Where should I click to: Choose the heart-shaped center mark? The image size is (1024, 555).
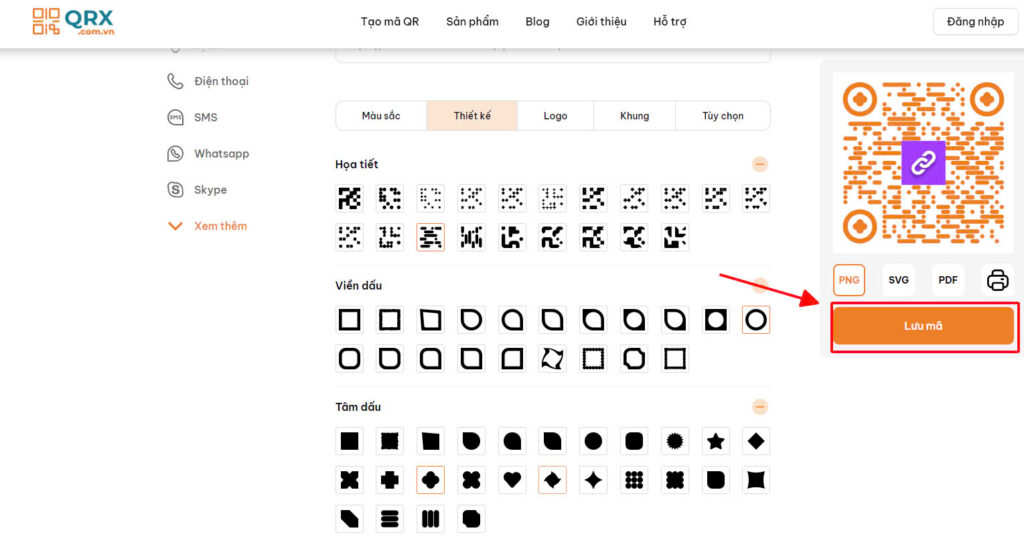[x=512, y=480]
